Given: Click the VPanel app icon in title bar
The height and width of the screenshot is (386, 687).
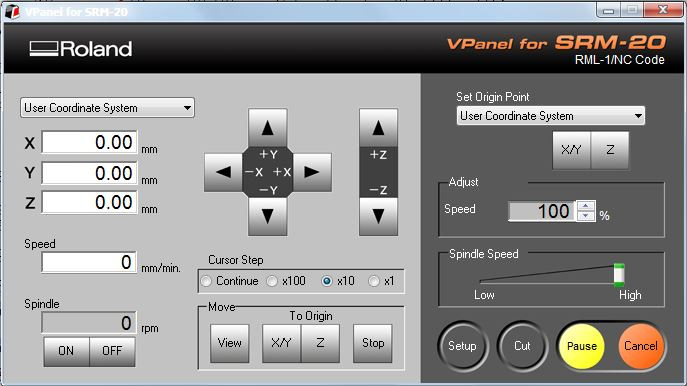Looking at the screenshot, I should pyautogui.click(x=12, y=11).
